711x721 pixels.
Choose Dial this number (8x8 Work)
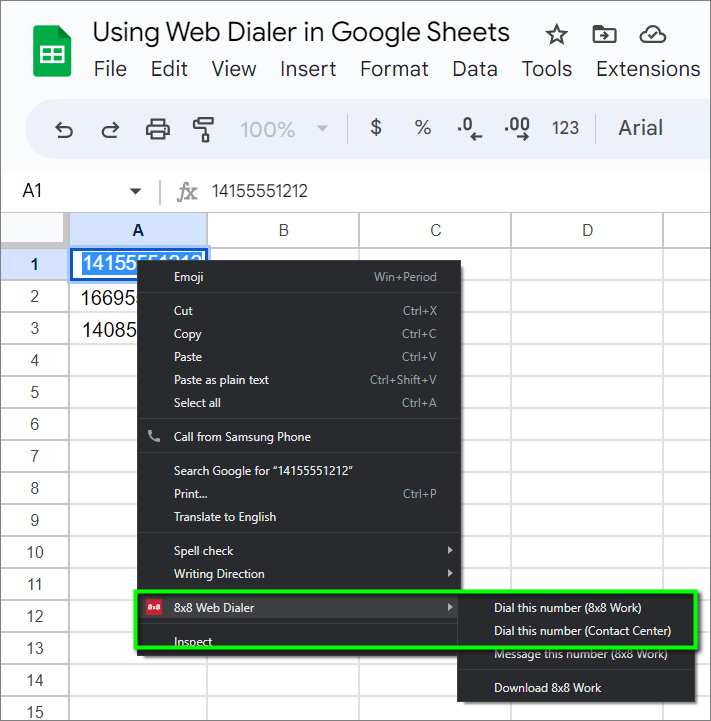576,608
